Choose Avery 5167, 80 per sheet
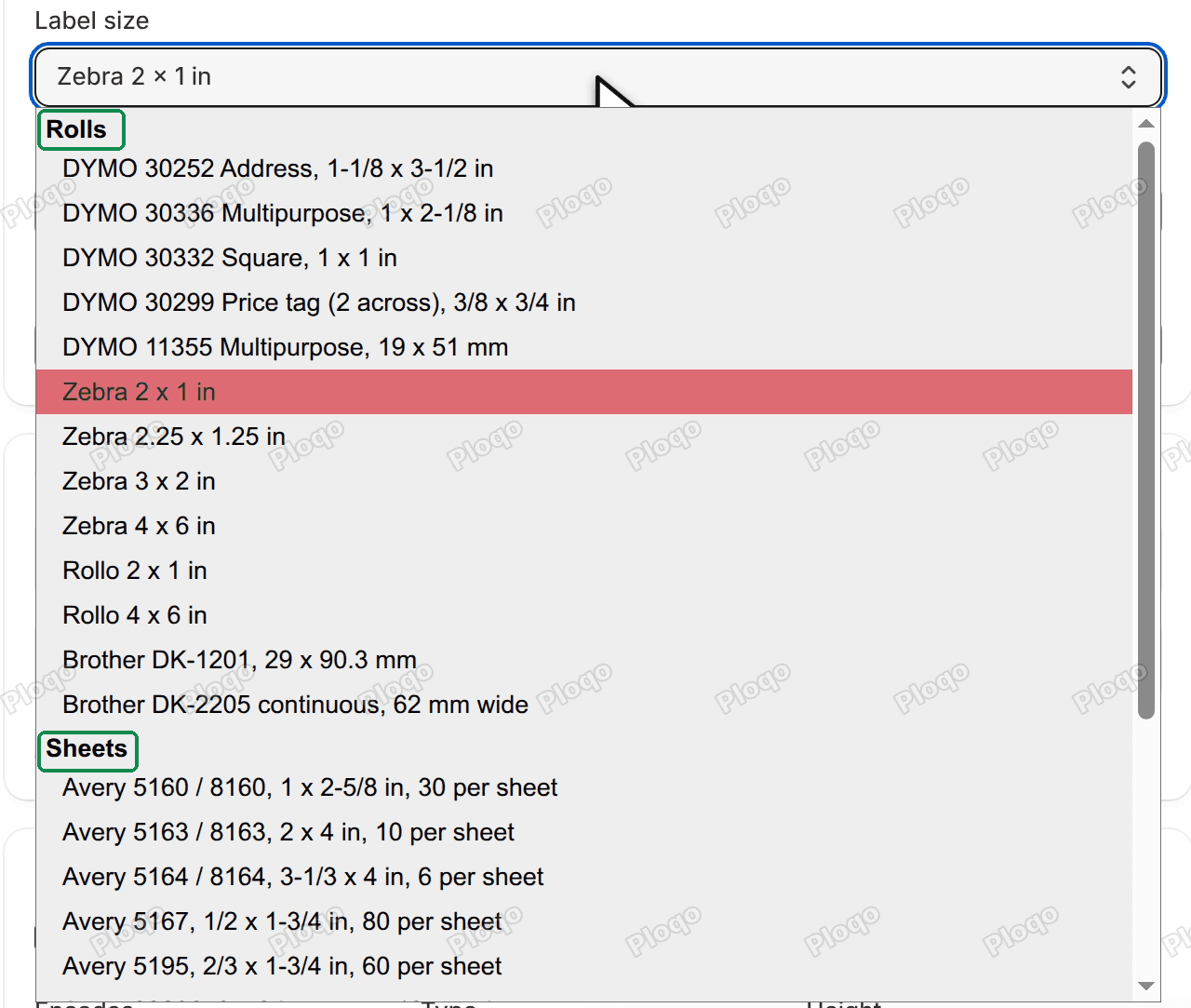 coord(584,921)
